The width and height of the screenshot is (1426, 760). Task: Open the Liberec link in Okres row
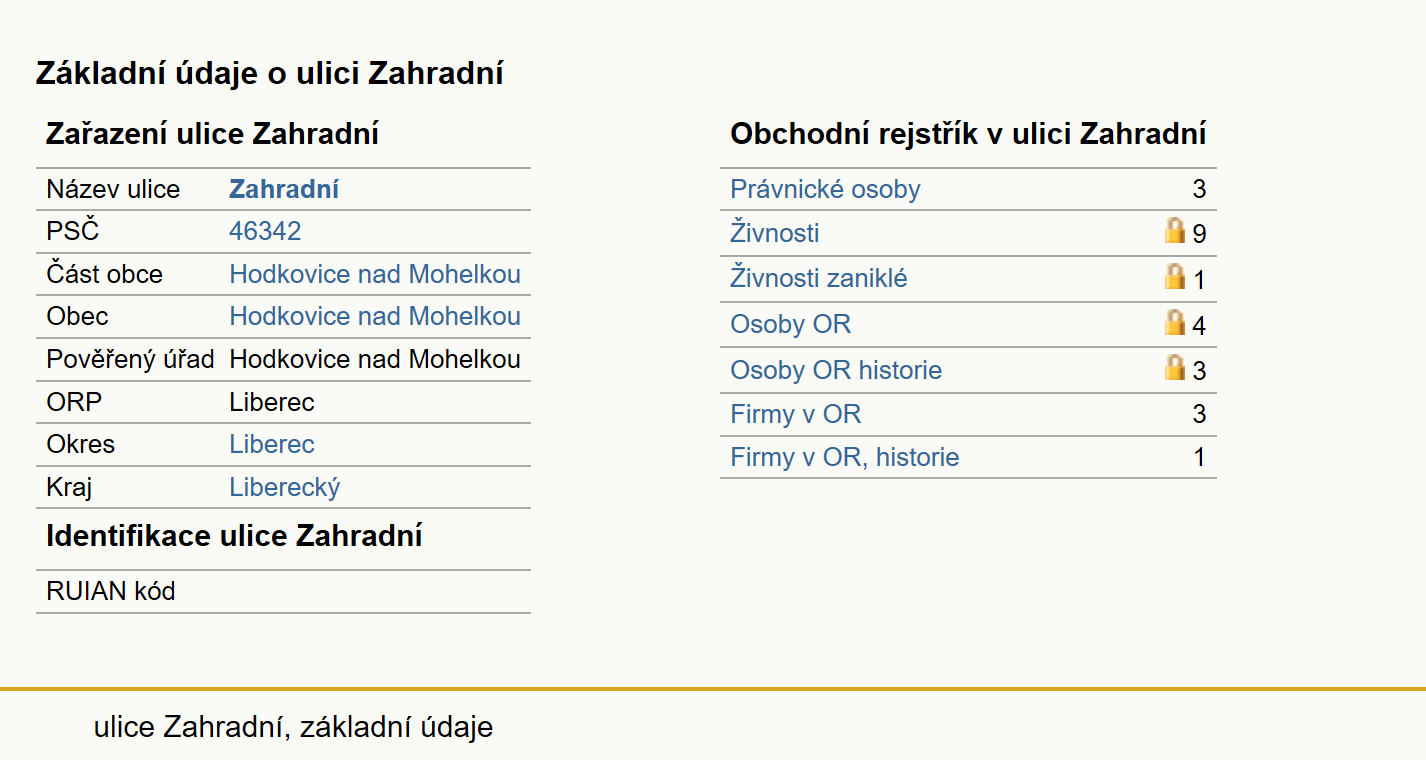272,444
